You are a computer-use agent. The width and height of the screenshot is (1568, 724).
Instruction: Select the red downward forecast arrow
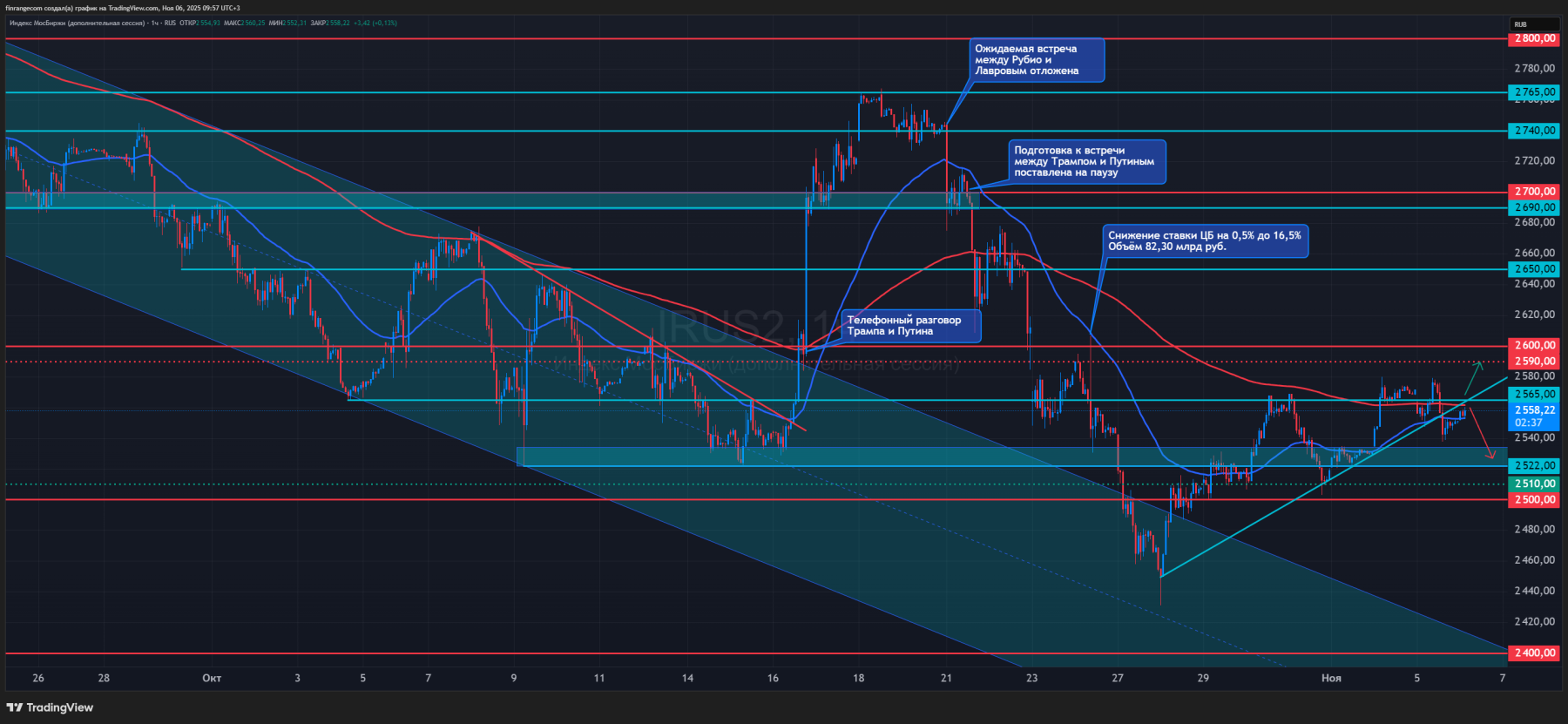pos(1482,433)
